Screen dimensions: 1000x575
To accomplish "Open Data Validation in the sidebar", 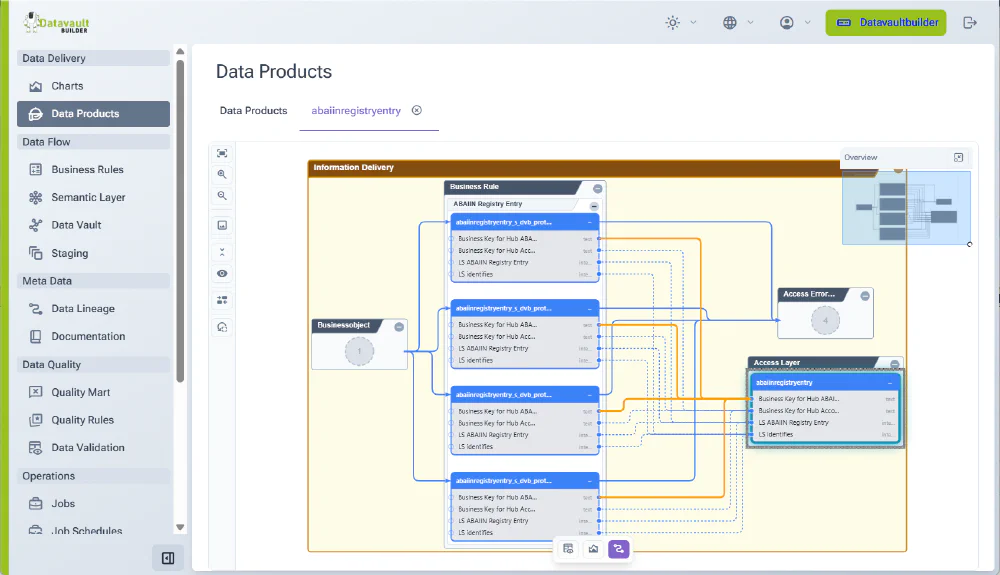I will tap(93, 448).
